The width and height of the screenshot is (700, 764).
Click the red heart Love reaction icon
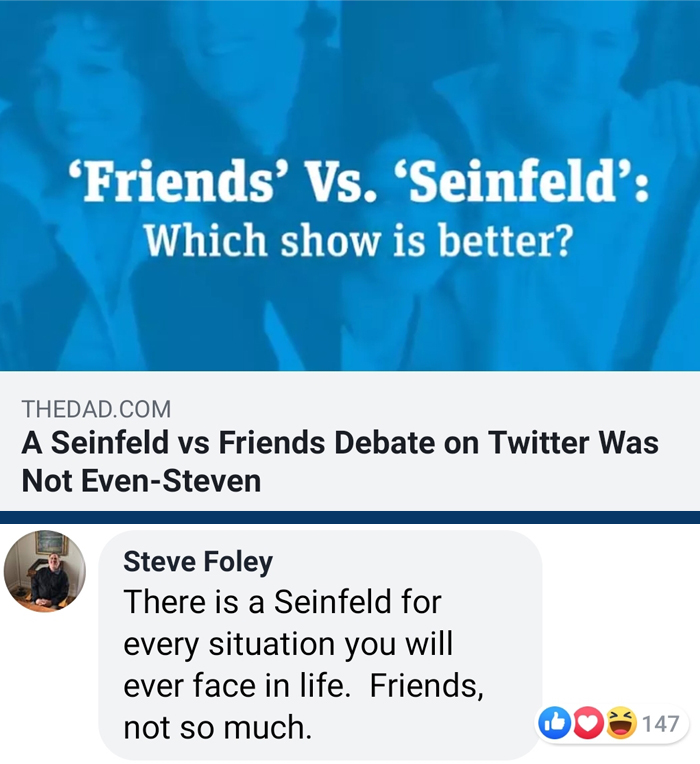[x=588, y=723]
